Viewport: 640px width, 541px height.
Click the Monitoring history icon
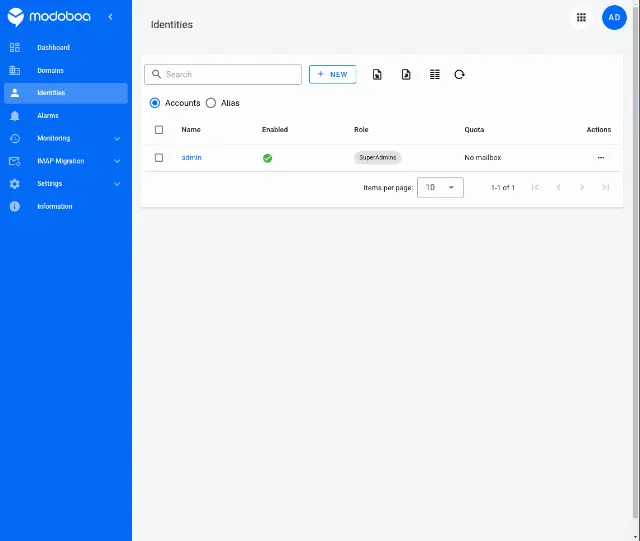[15, 138]
